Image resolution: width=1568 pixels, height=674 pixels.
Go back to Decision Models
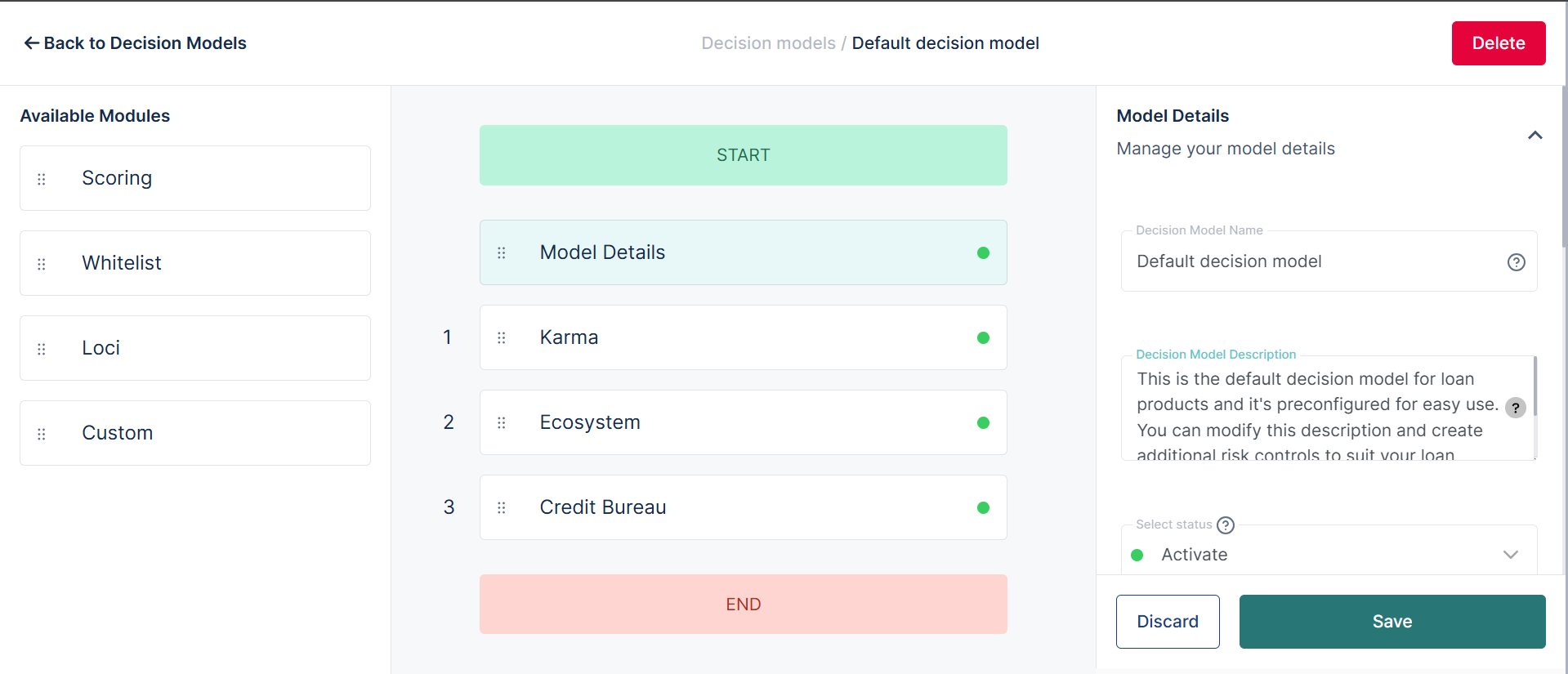tap(136, 43)
